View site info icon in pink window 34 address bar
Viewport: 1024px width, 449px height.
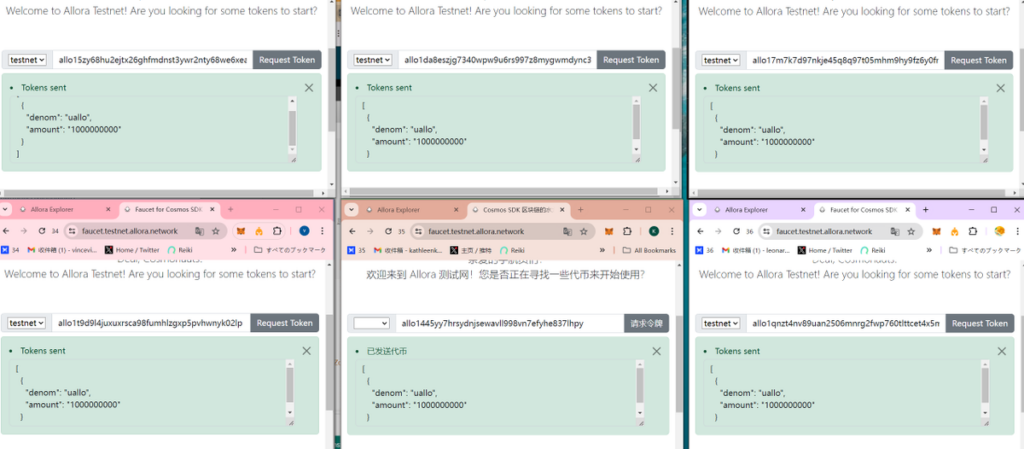[x=72, y=231]
